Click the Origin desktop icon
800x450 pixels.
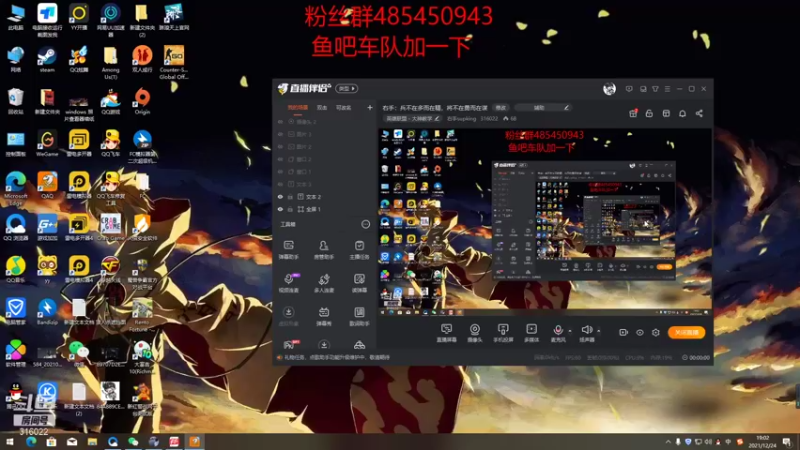point(142,101)
